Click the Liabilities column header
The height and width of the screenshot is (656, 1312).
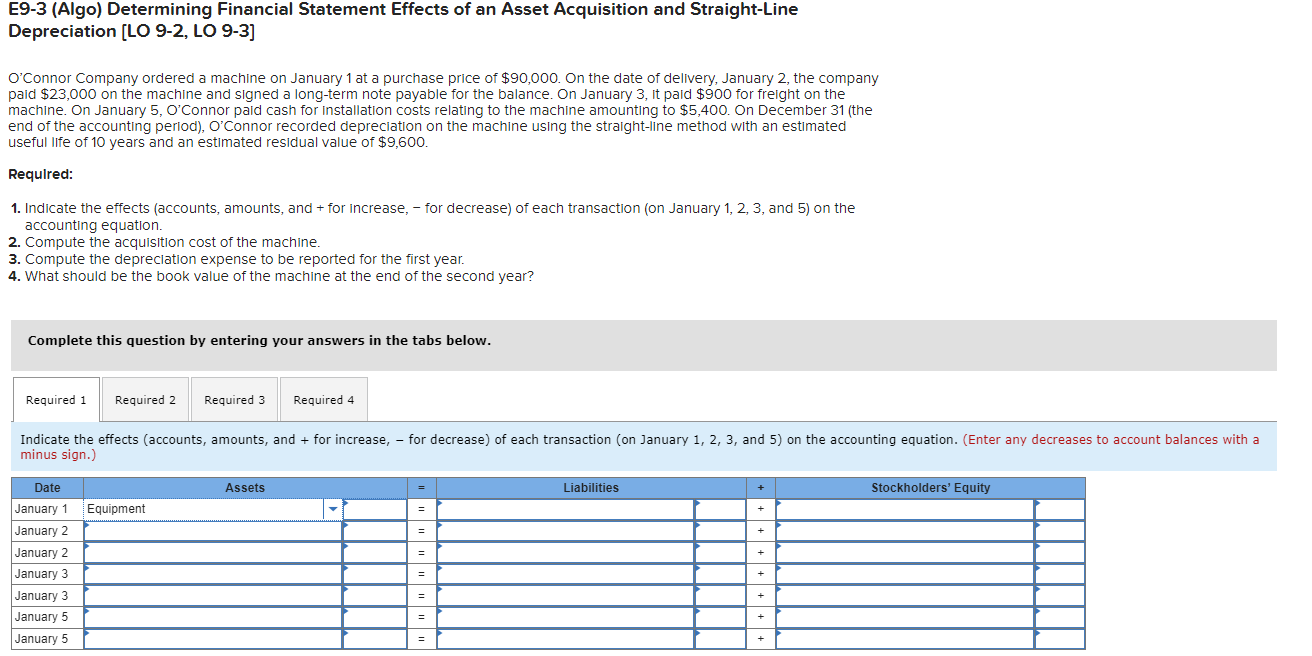coord(592,487)
